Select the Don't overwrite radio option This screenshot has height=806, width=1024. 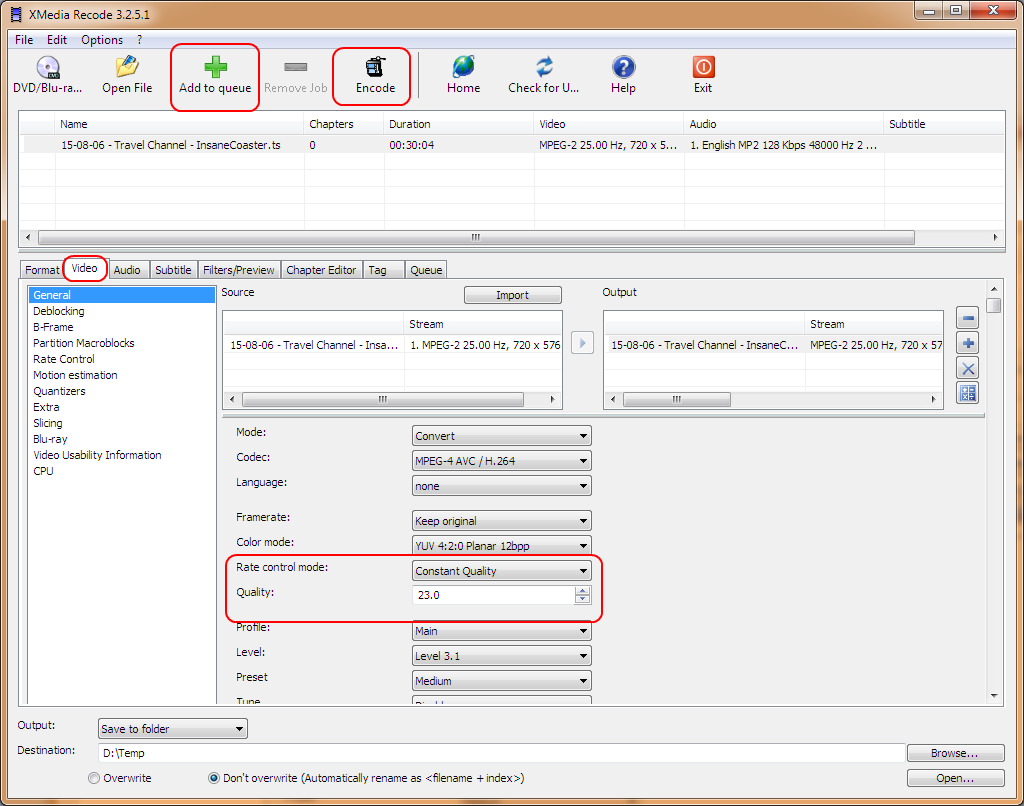[x=214, y=778]
